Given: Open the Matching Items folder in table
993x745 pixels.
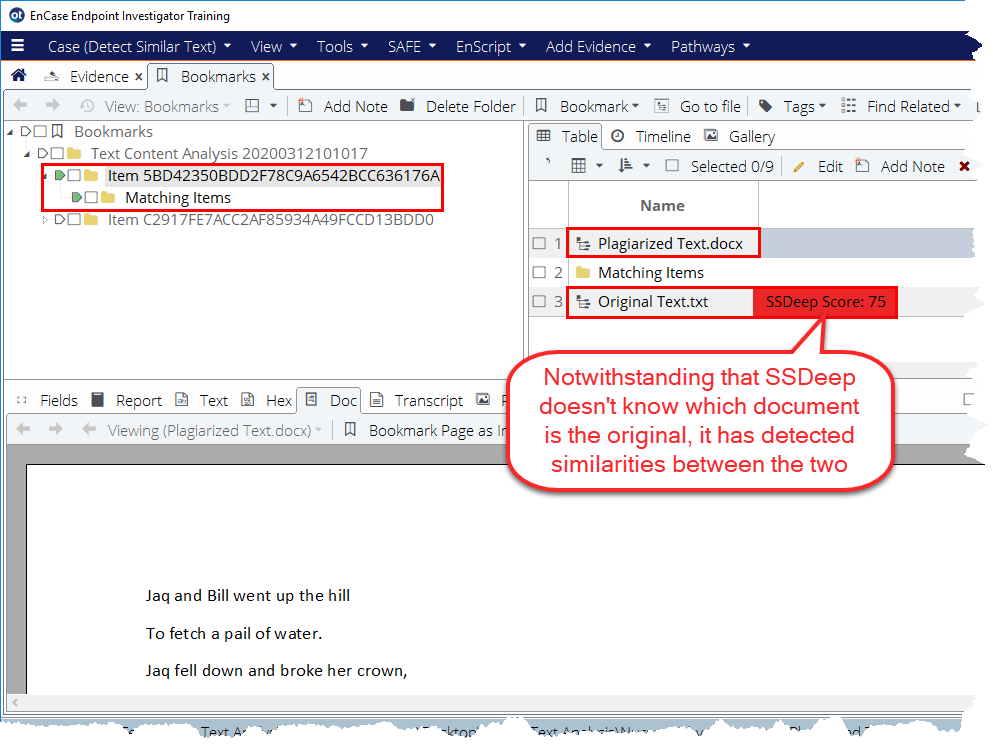Looking at the screenshot, I should click(651, 272).
